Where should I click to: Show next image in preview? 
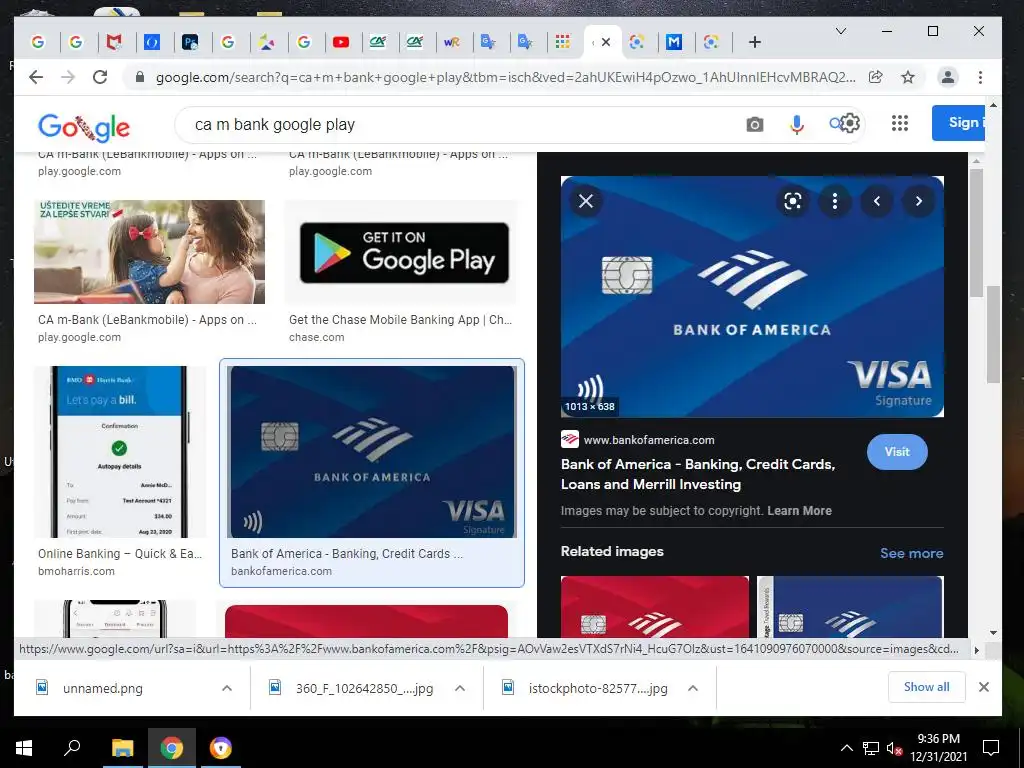(x=919, y=201)
